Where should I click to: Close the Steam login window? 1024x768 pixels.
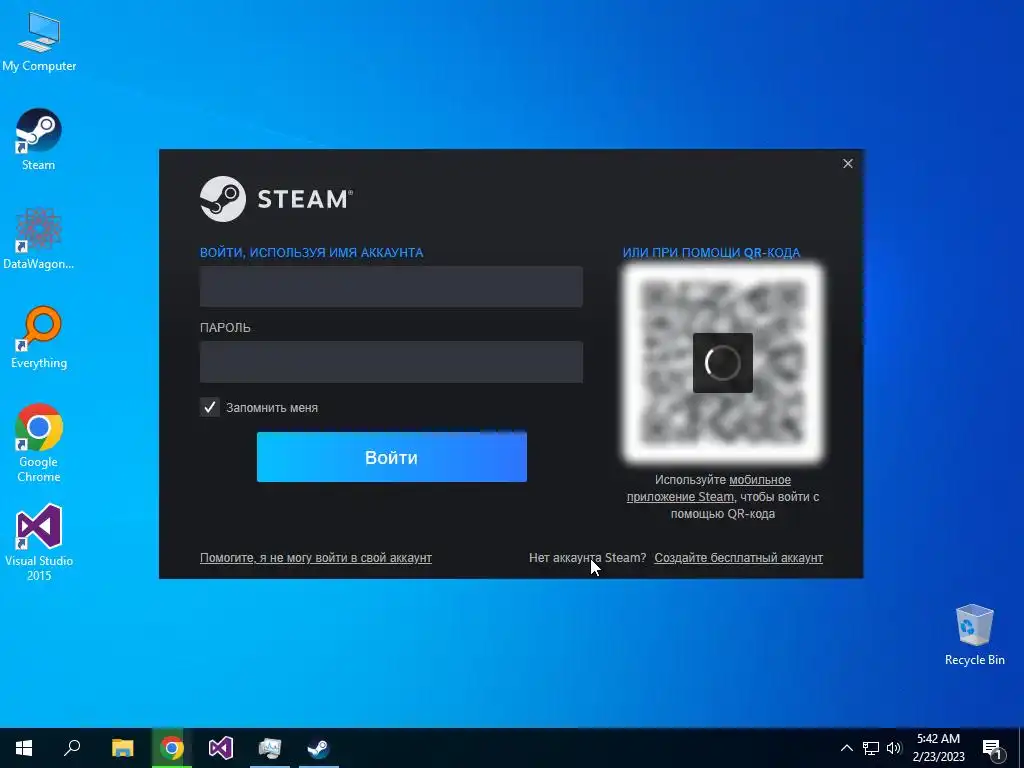(848, 163)
